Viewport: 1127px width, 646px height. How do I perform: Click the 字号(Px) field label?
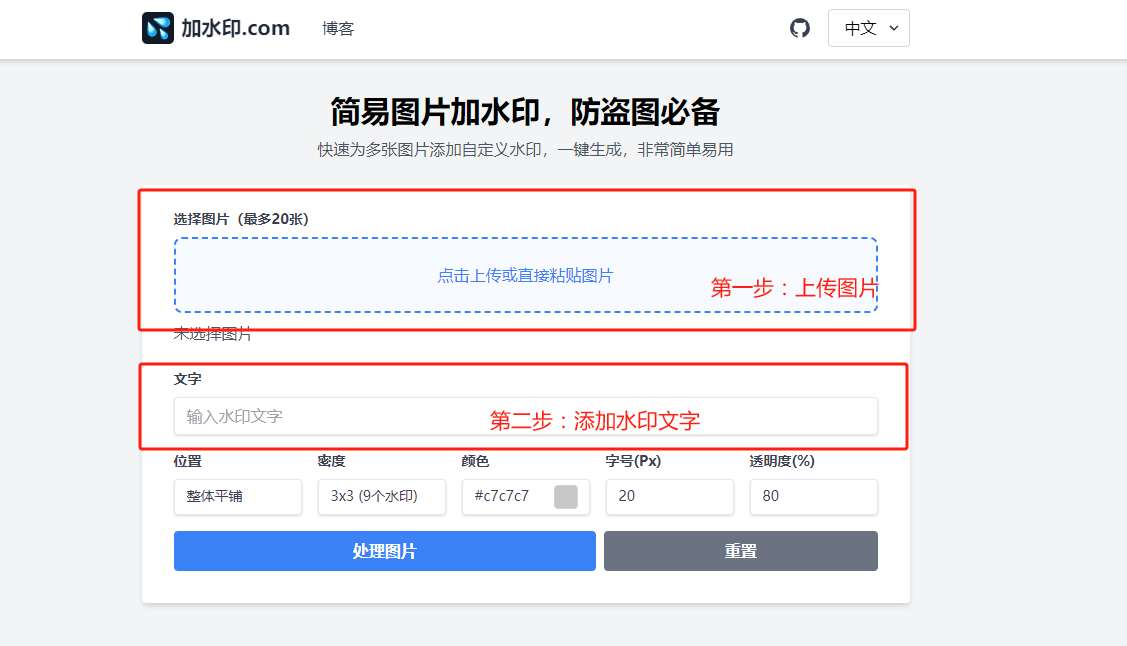click(x=633, y=461)
